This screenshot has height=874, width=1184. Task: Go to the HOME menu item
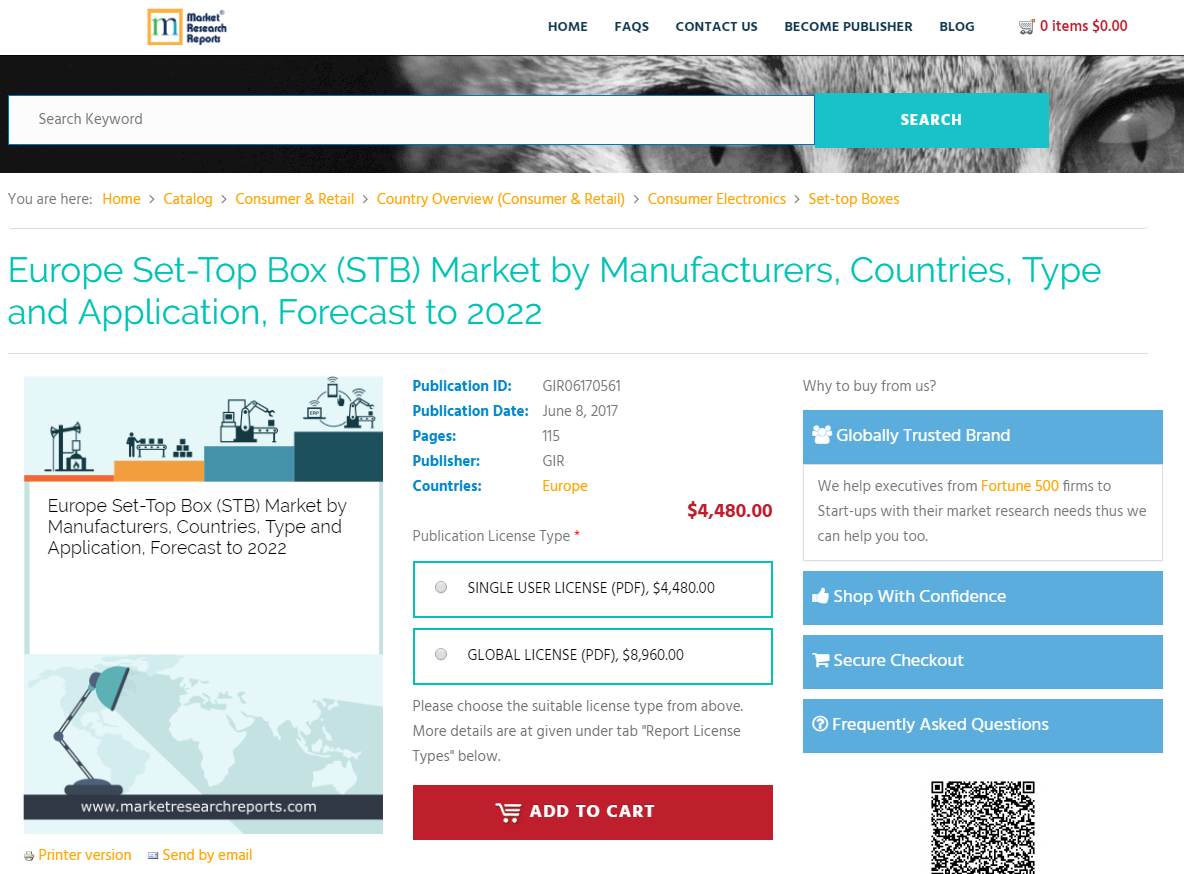click(x=568, y=26)
